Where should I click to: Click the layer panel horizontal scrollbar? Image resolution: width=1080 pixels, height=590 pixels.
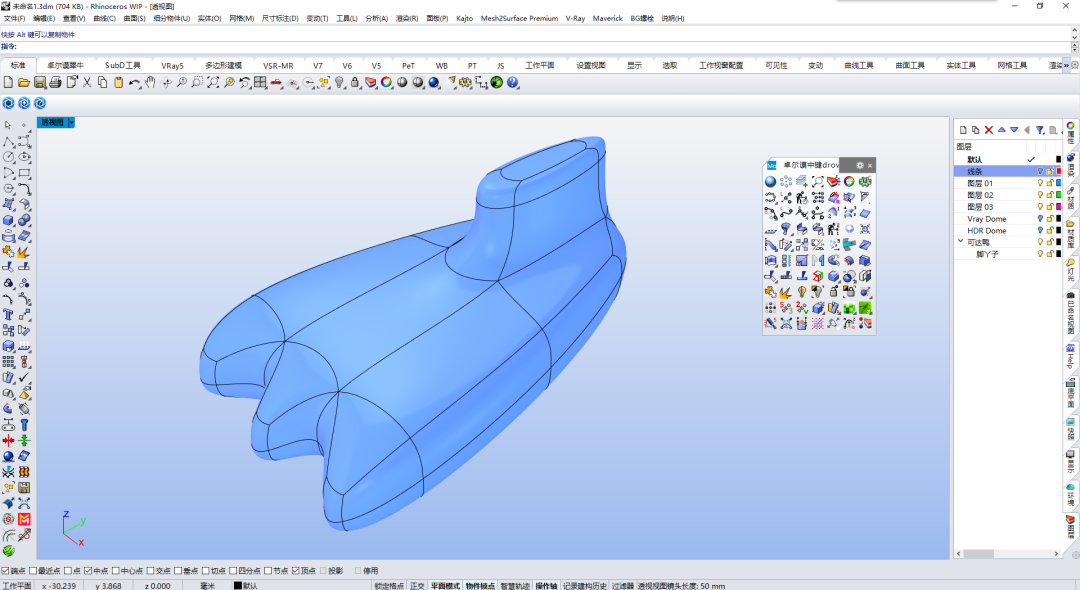point(1007,554)
